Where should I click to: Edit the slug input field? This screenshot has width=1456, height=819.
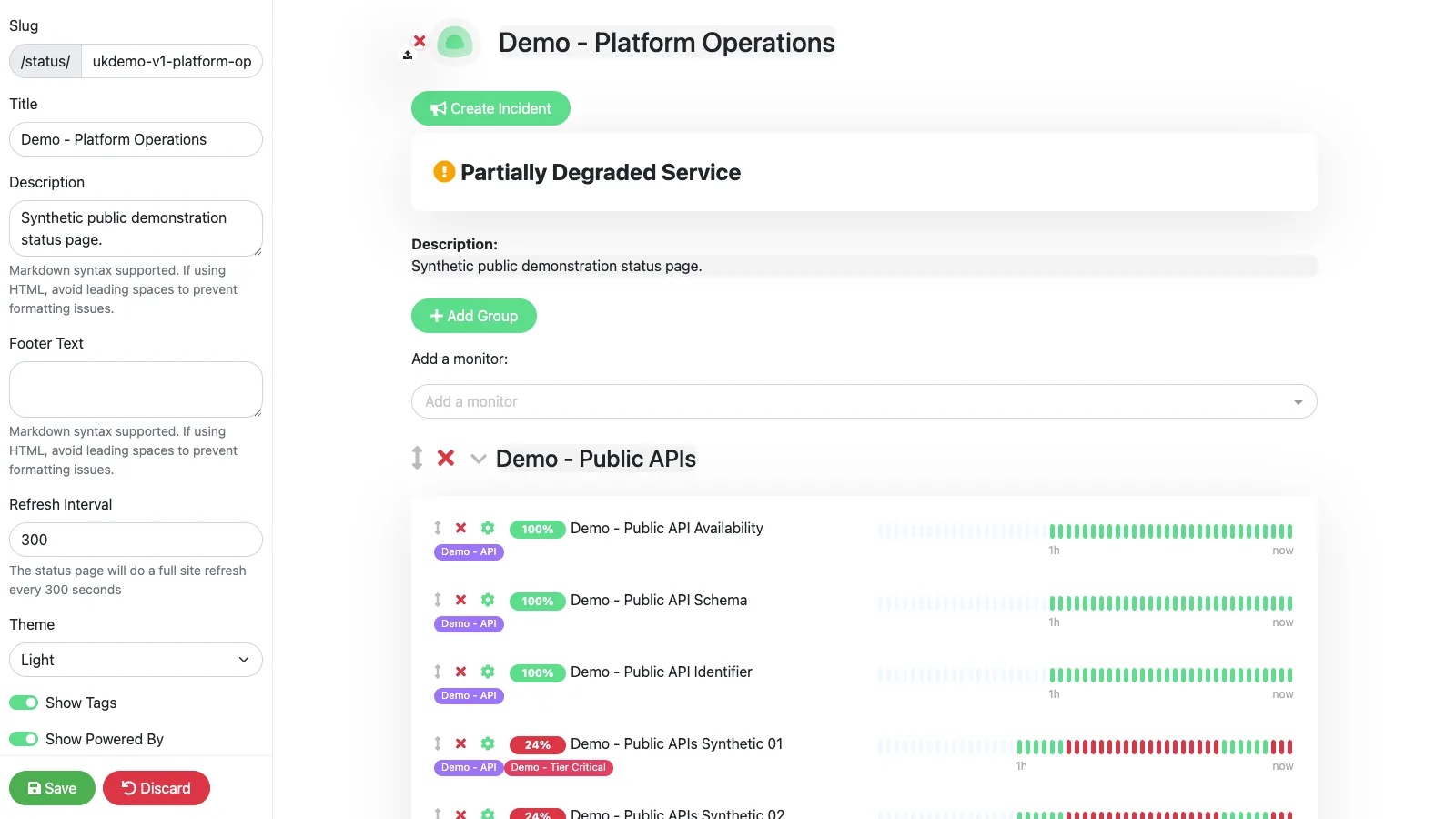172,61
